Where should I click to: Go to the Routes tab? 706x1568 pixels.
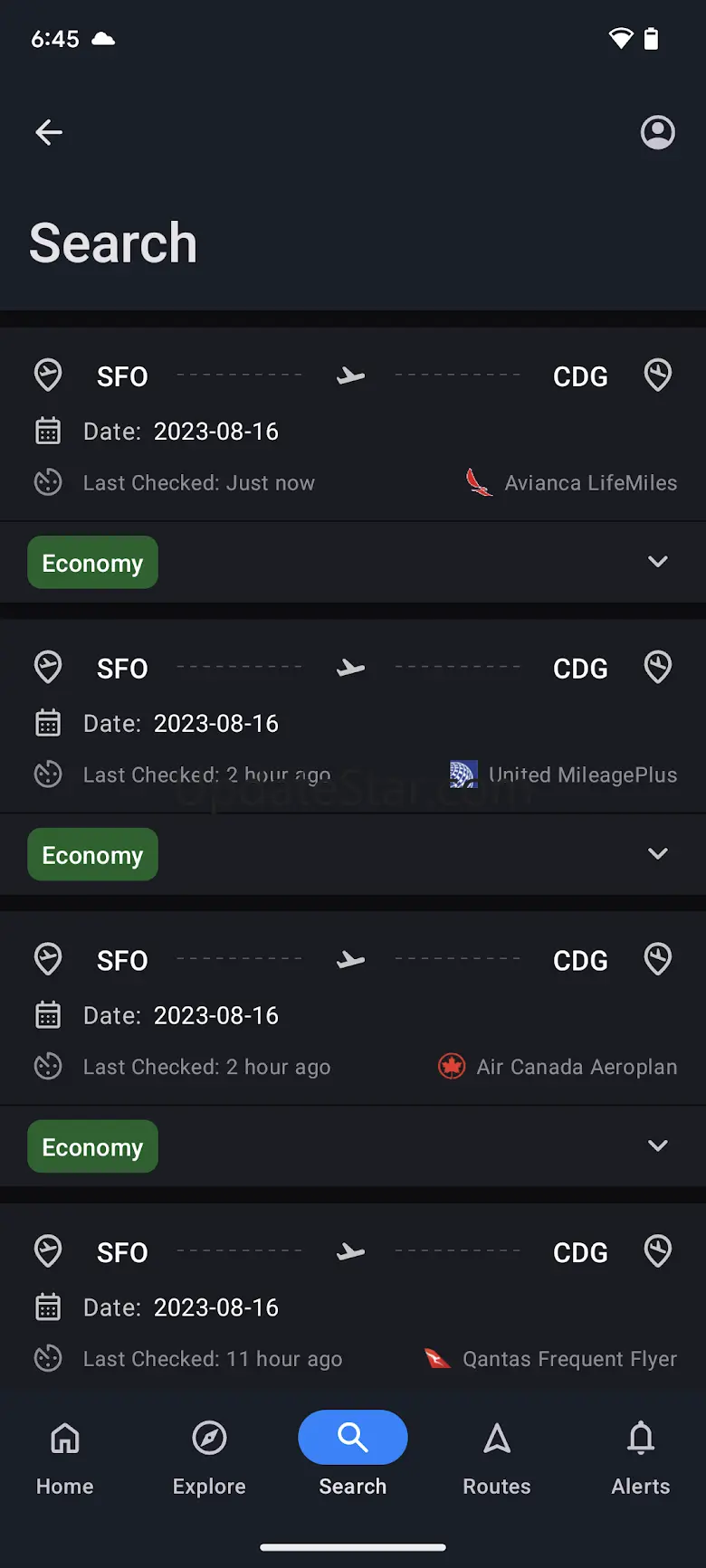pos(497,1454)
